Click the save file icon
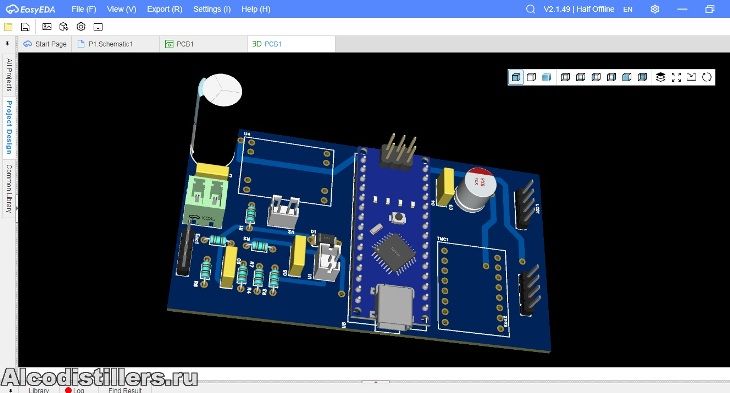The image size is (730, 393). pyautogui.click(x=25, y=27)
